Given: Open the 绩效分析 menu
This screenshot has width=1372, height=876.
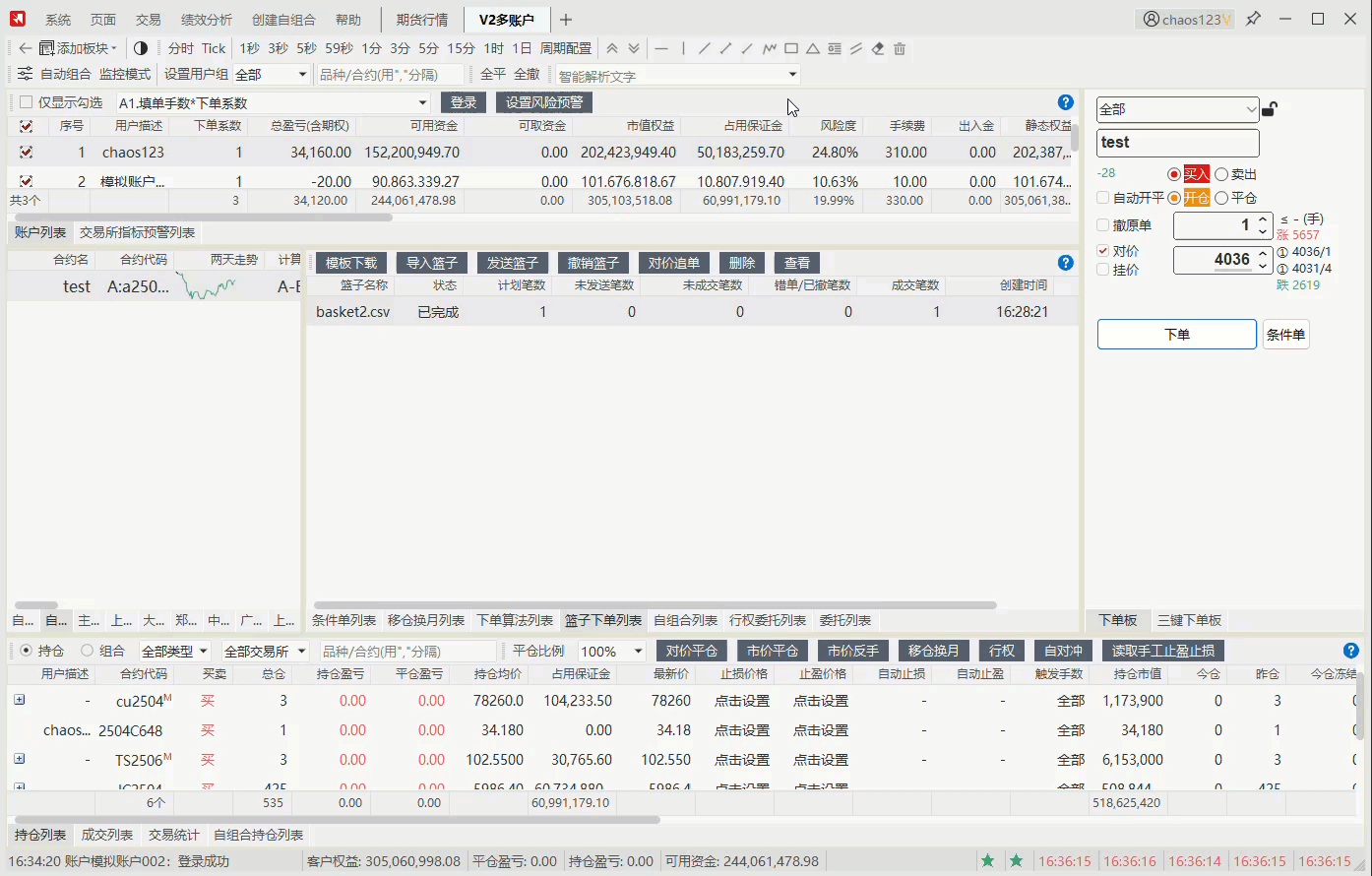Looking at the screenshot, I should [x=207, y=20].
